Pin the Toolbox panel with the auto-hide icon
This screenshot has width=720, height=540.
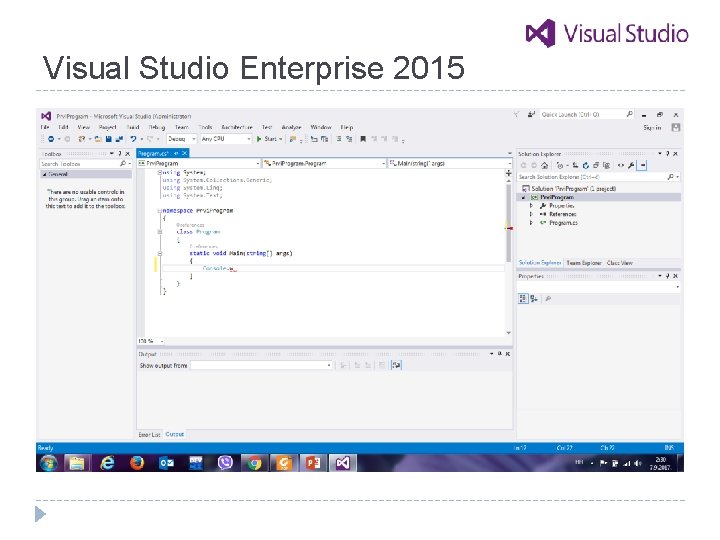pos(120,153)
